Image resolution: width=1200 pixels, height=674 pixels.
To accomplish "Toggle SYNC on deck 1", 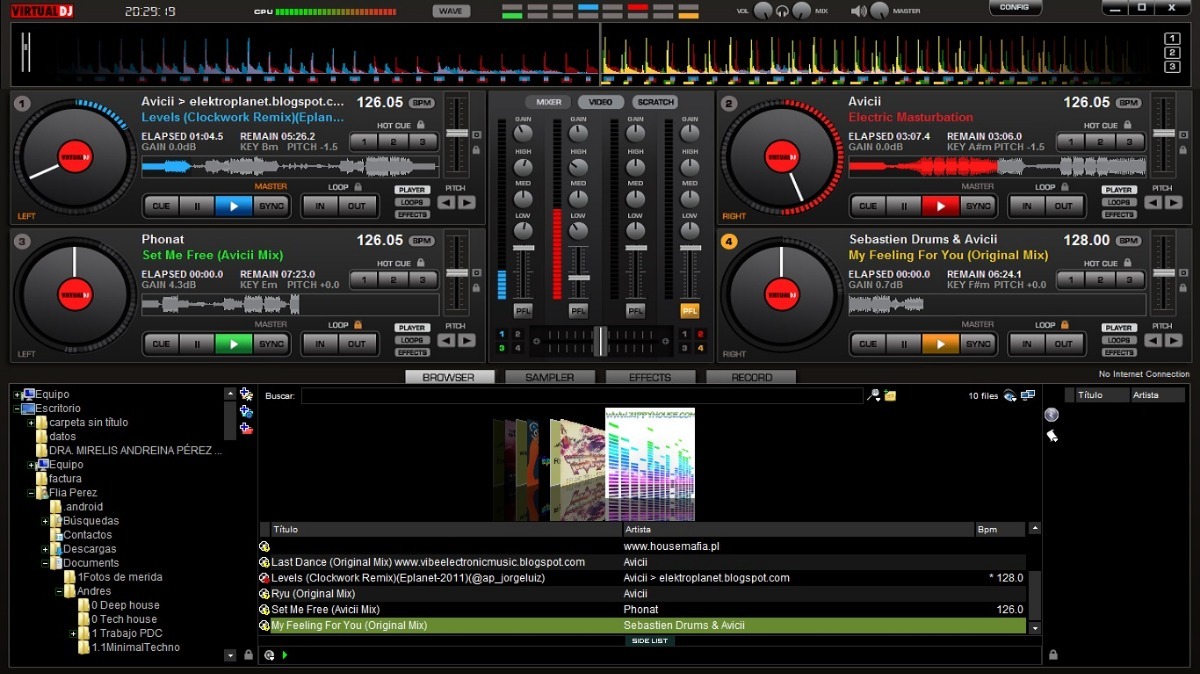I will (x=272, y=206).
